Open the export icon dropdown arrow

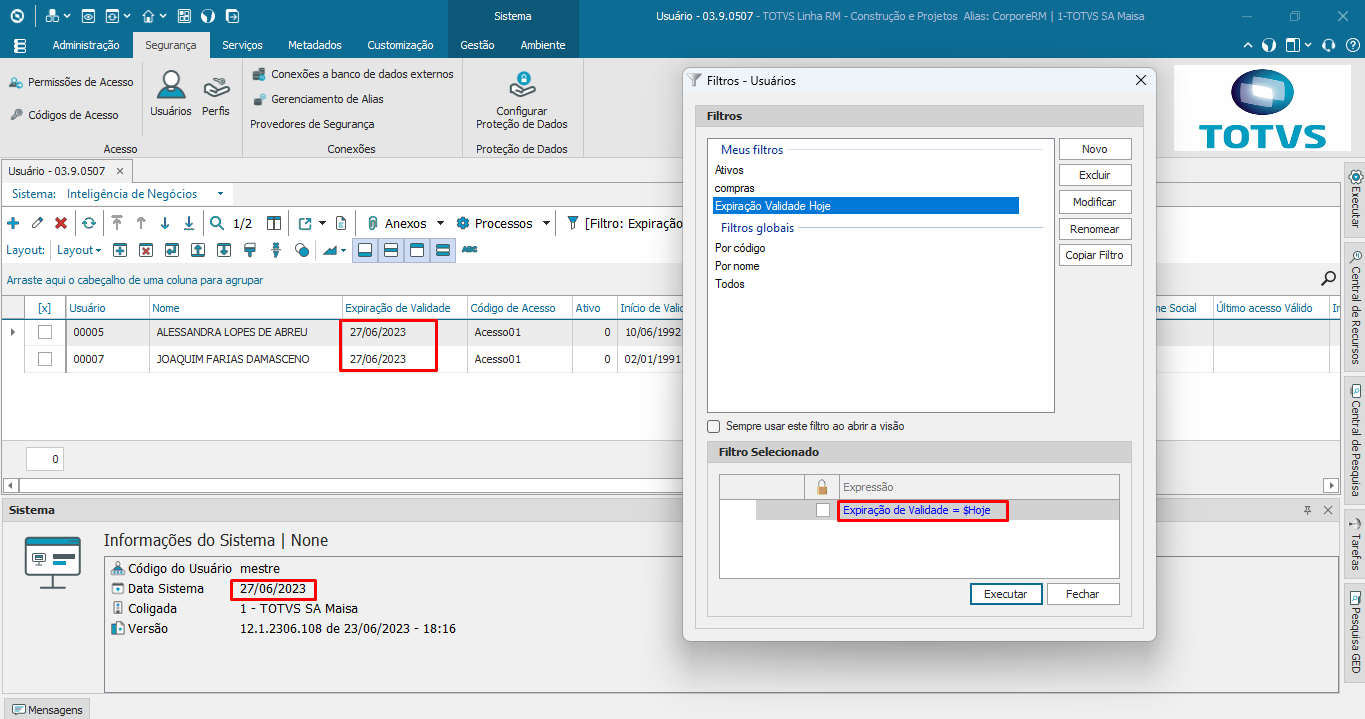(x=322, y=223)
